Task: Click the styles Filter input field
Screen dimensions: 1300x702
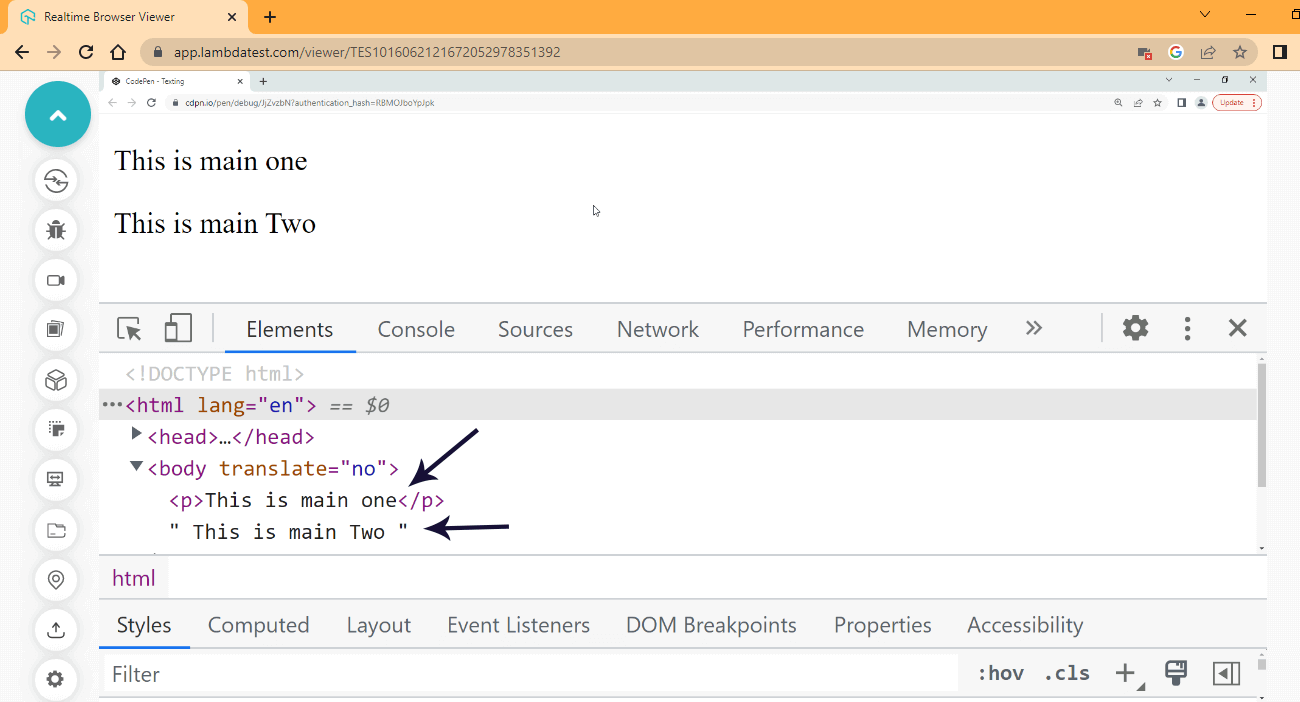Action: 530,675
